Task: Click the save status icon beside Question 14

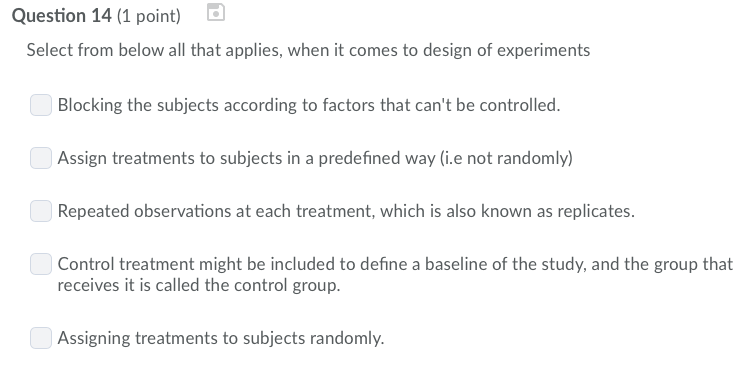Action: 216,12
